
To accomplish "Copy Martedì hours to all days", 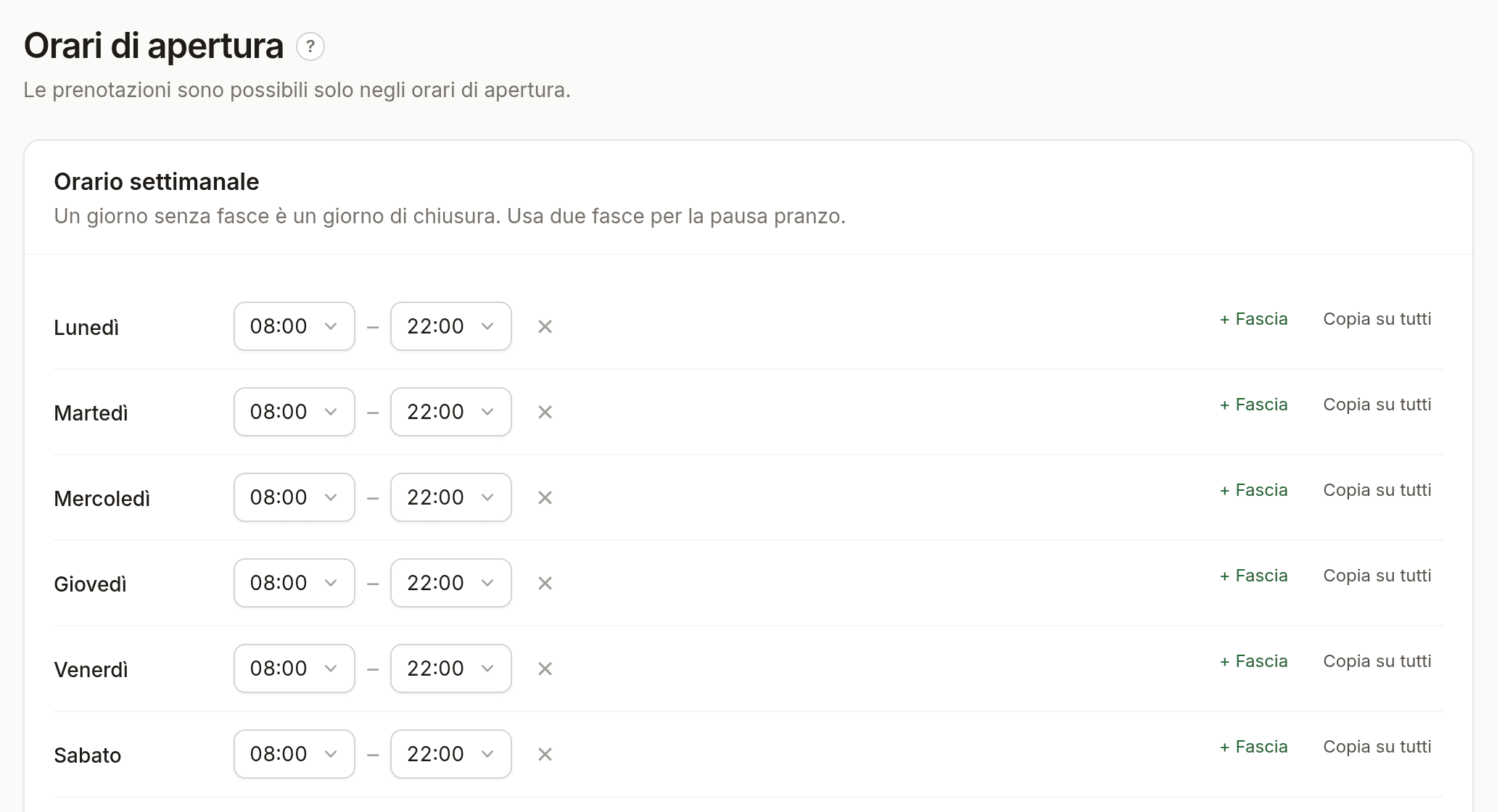I will [1377, 405].
